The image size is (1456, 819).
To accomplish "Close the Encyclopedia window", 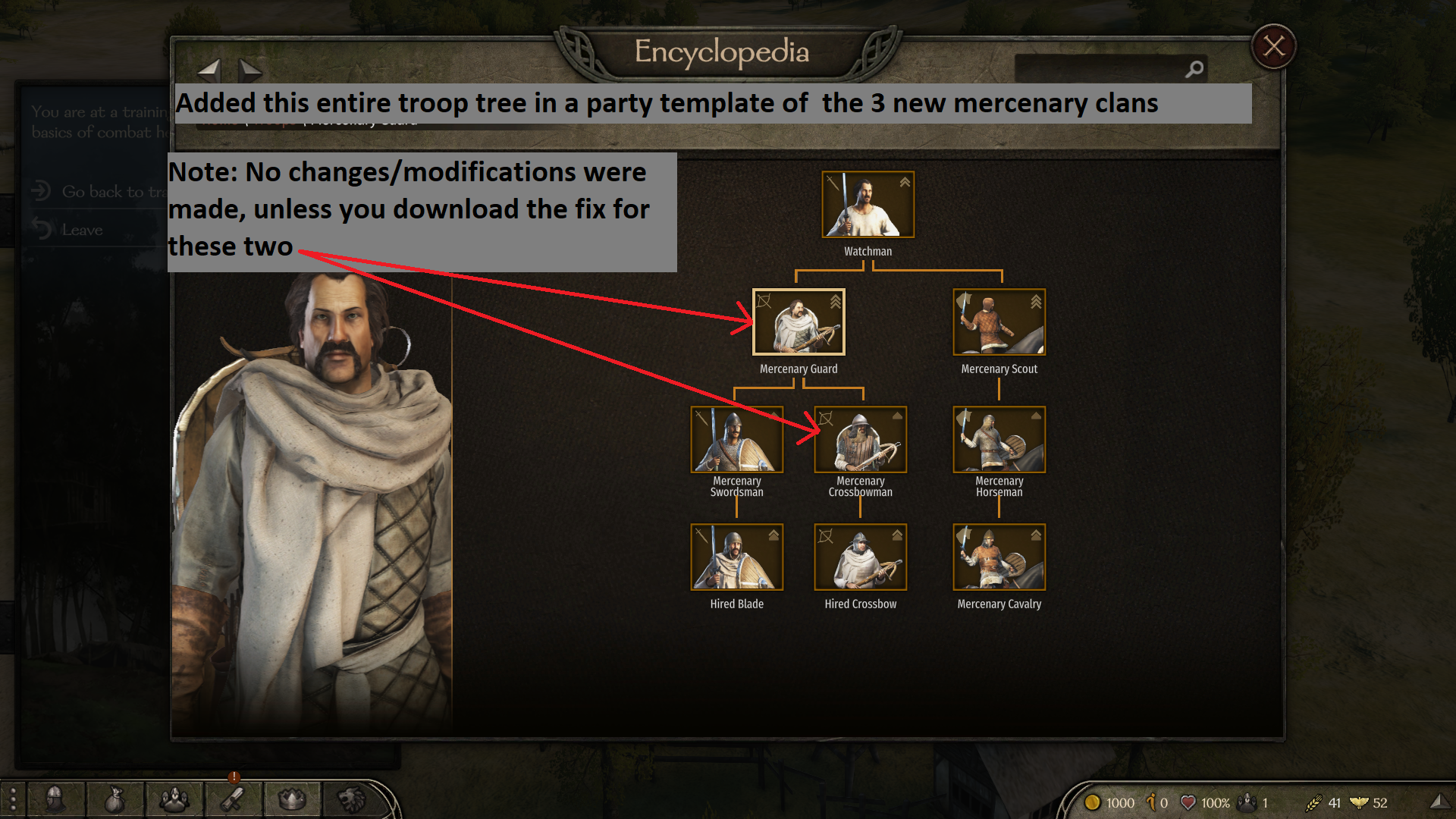I will pyautogui.click(x=1274, y=46).
